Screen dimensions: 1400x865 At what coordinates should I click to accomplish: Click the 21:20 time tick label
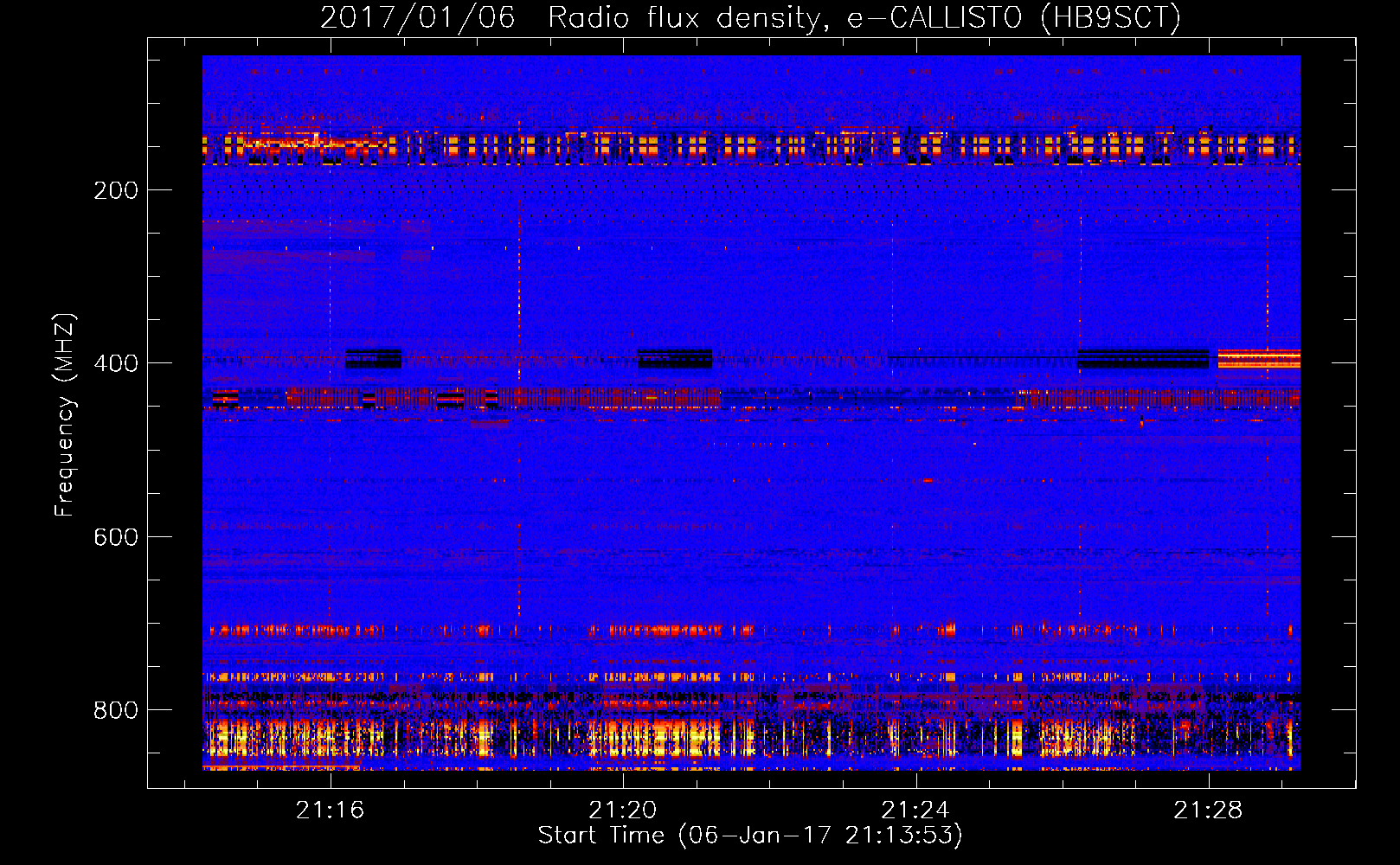pyautogui.click(x=622, y=811)
